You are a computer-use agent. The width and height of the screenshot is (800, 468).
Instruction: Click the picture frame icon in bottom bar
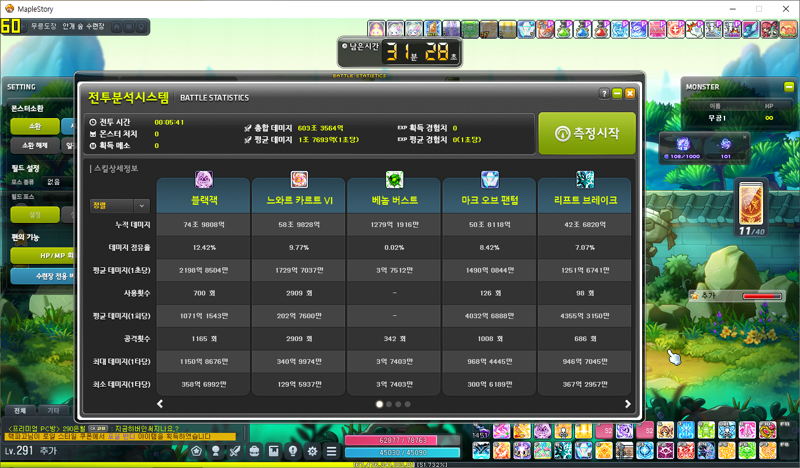click(273, 451)
